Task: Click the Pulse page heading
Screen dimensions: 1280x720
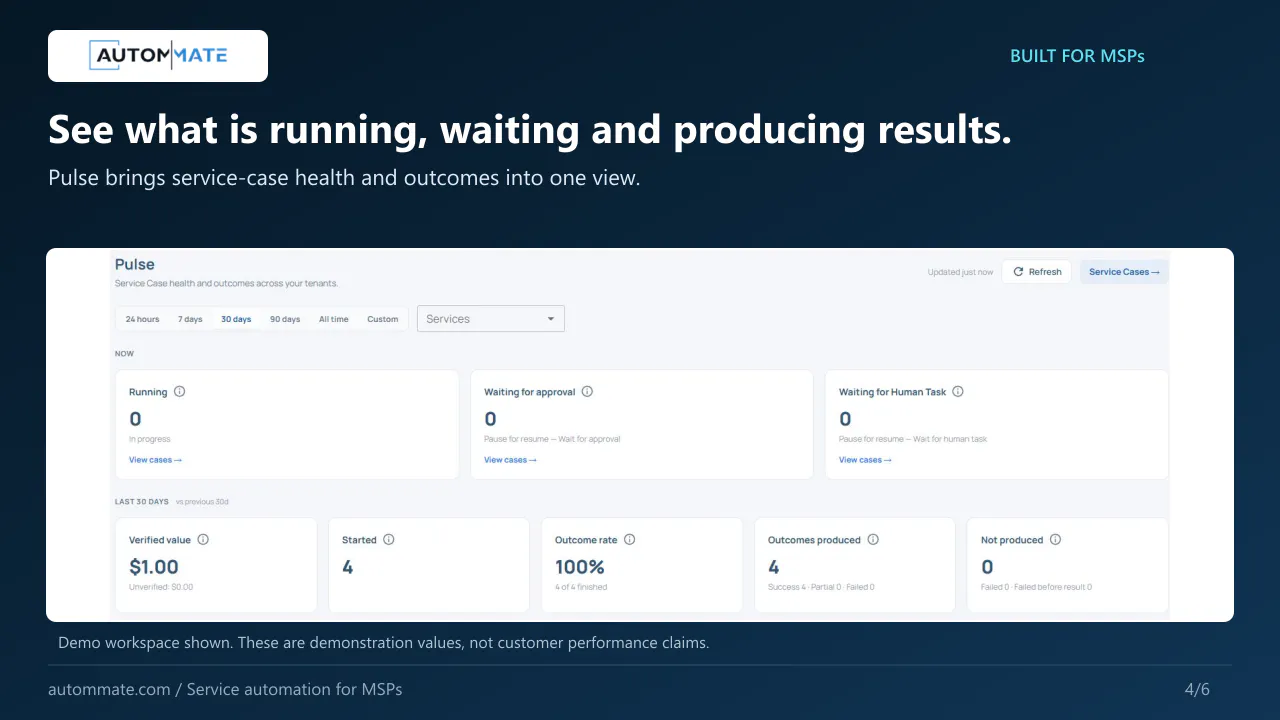Action: point(135,264)
